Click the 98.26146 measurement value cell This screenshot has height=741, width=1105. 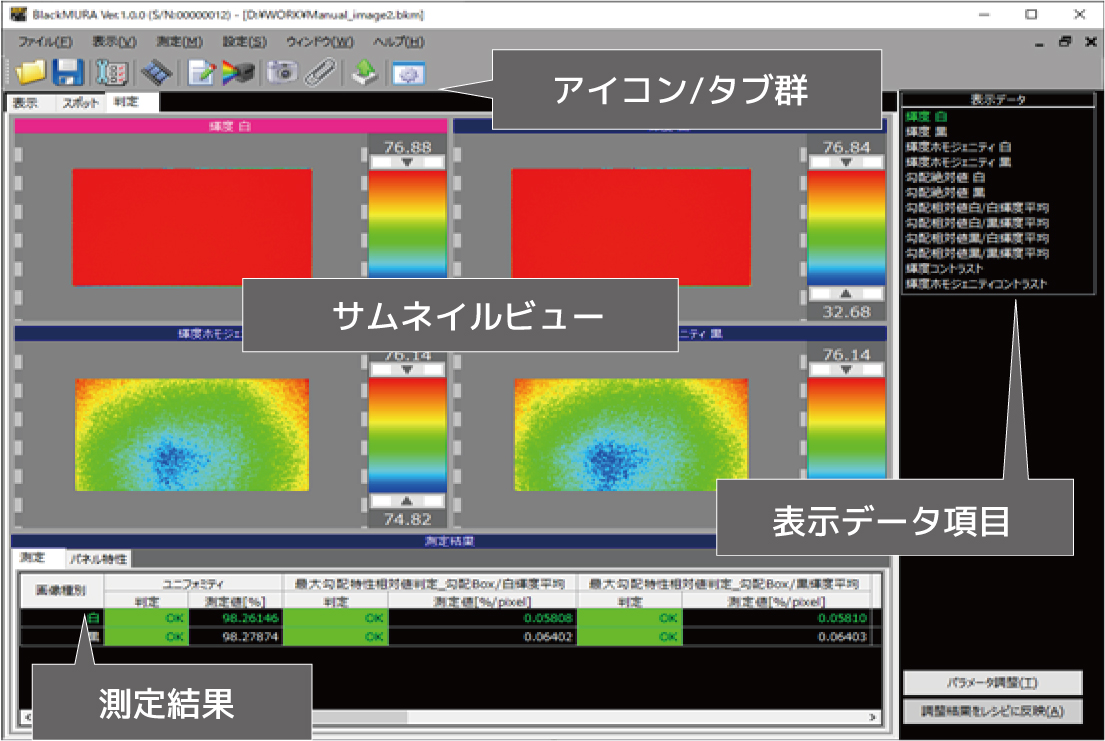pyautogui.click(x=235, y=618)
